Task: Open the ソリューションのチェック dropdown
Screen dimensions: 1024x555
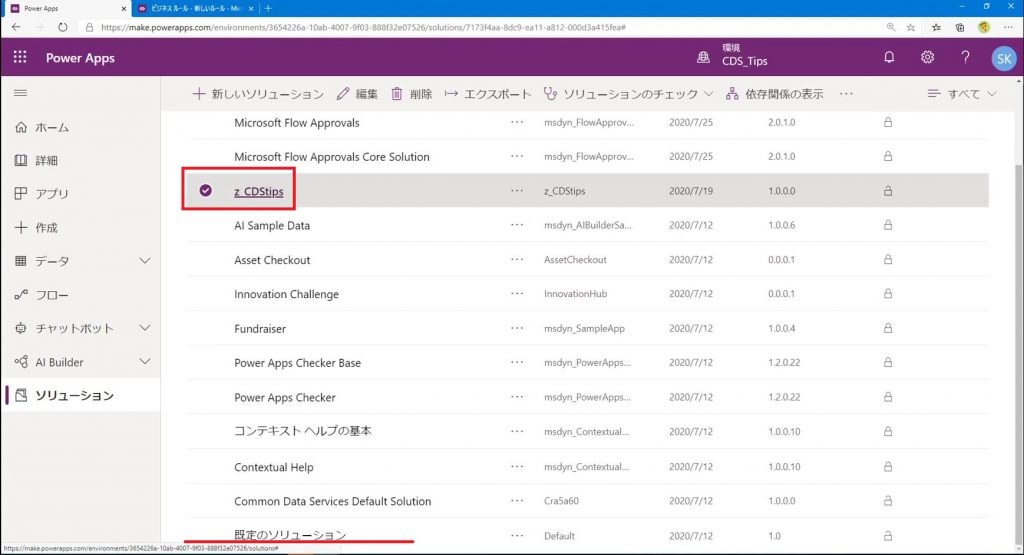Action: [x=628, y=94]
